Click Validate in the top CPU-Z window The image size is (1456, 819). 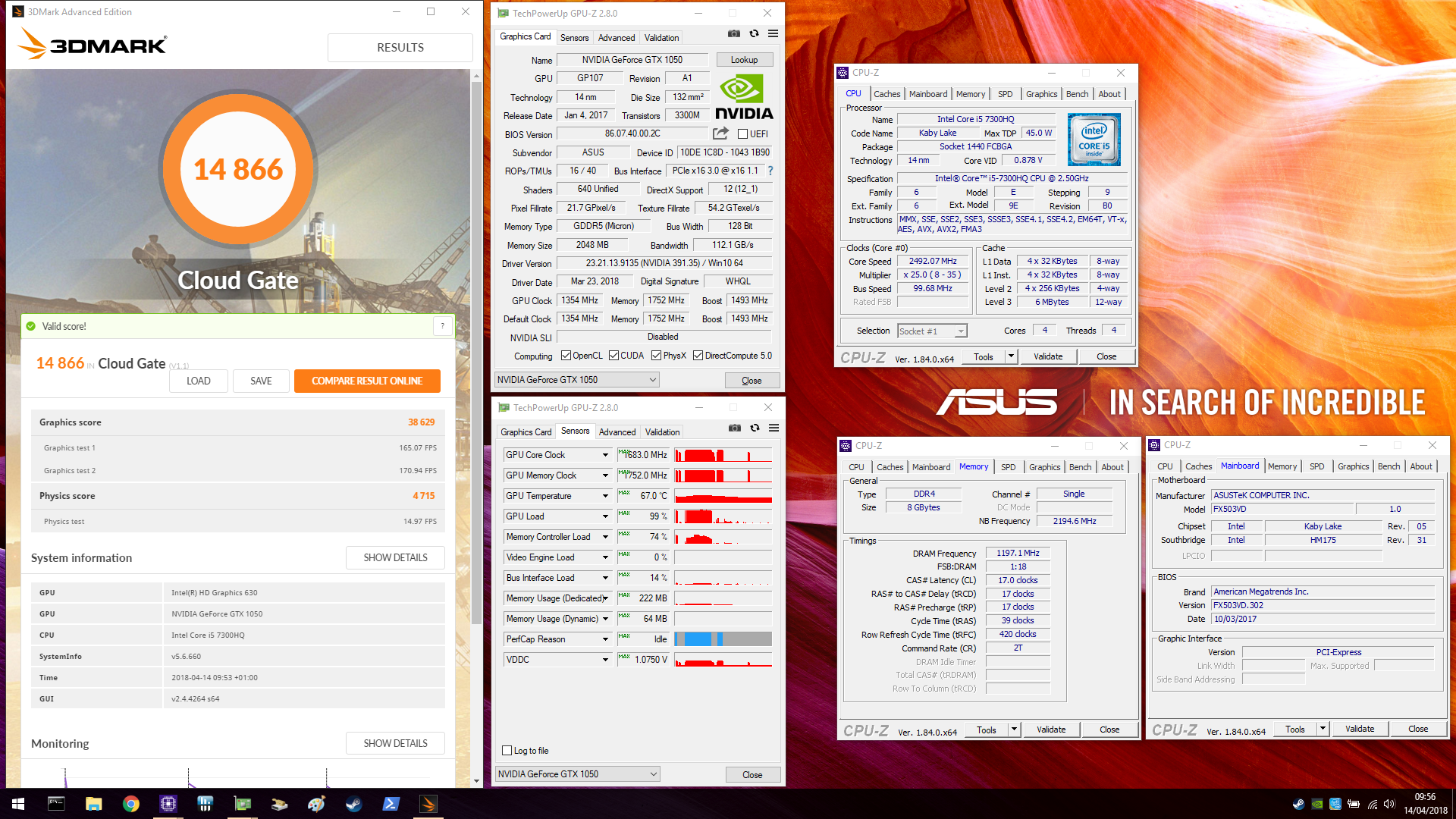coord(1048,356)
